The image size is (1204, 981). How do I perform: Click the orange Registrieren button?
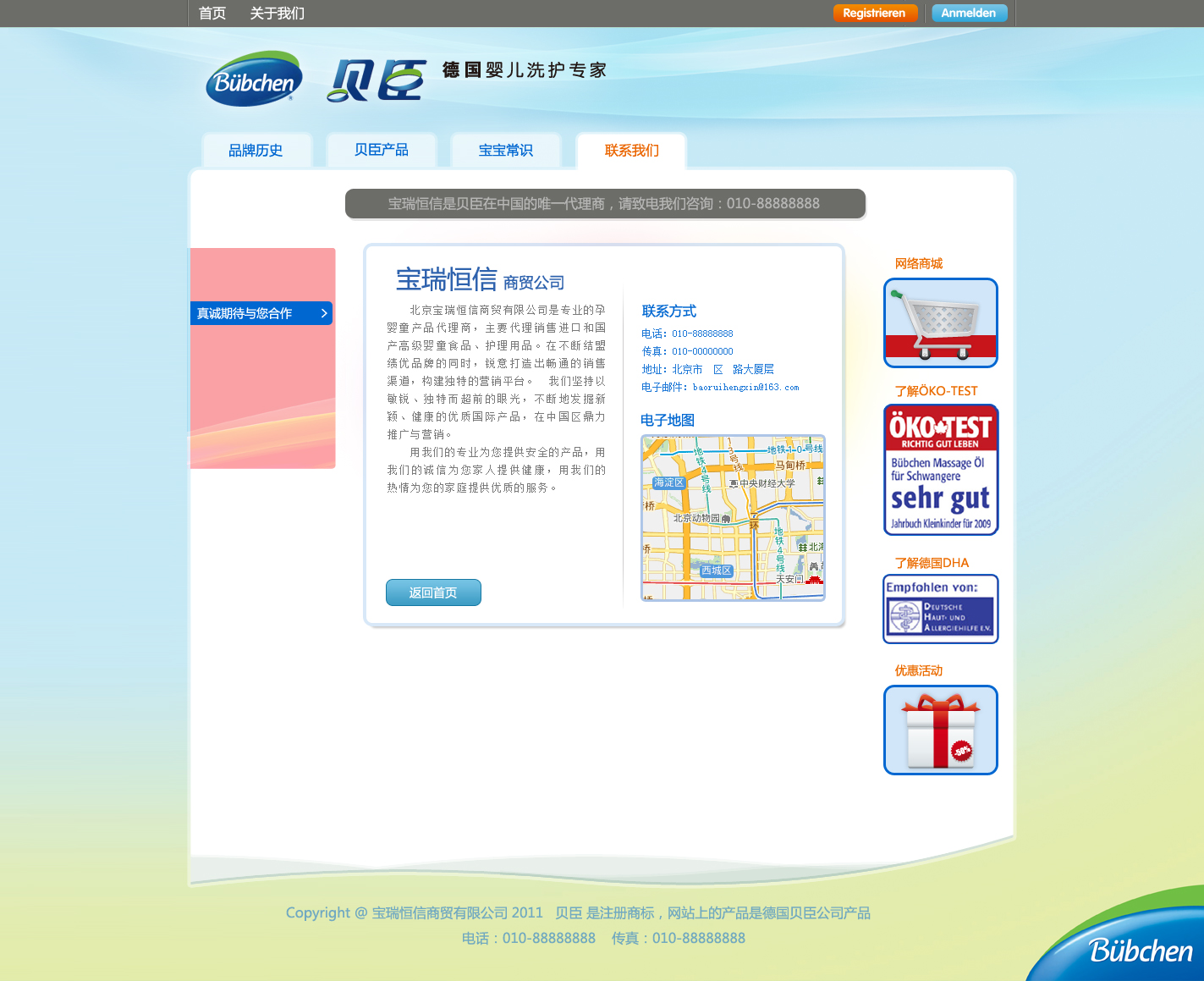coord(874,13)
